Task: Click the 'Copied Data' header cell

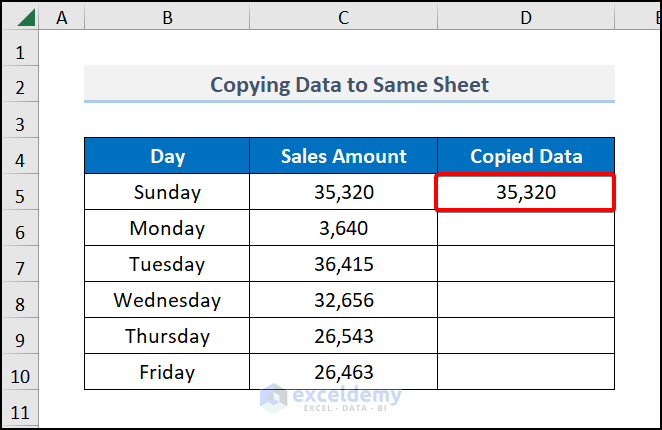Action: click(526, 156)
